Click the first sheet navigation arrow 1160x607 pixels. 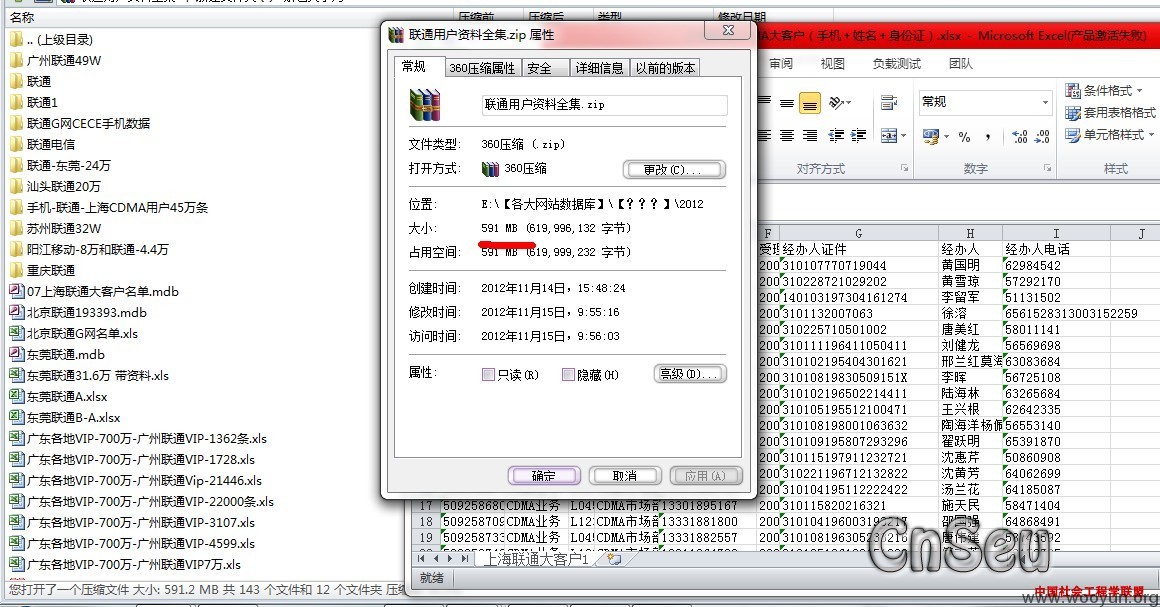421,559
